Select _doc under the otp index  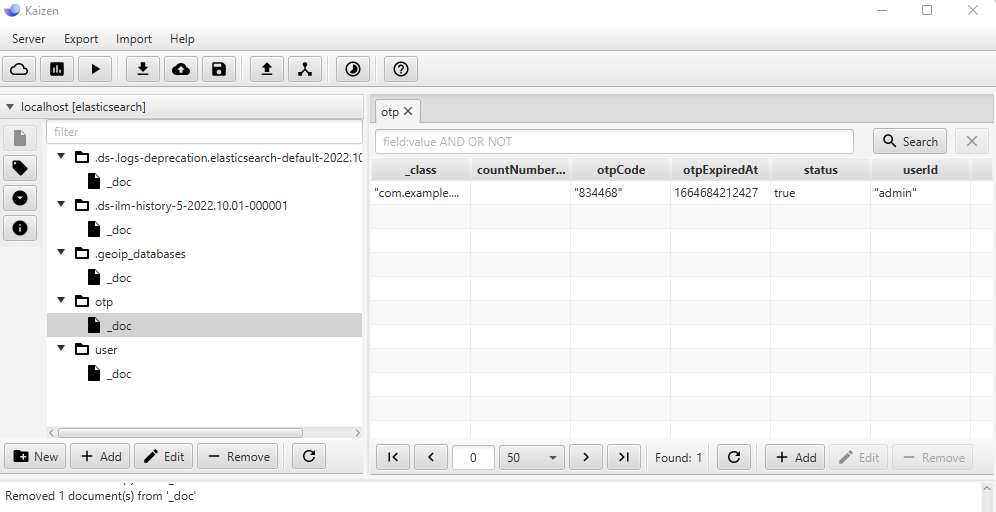119,326
